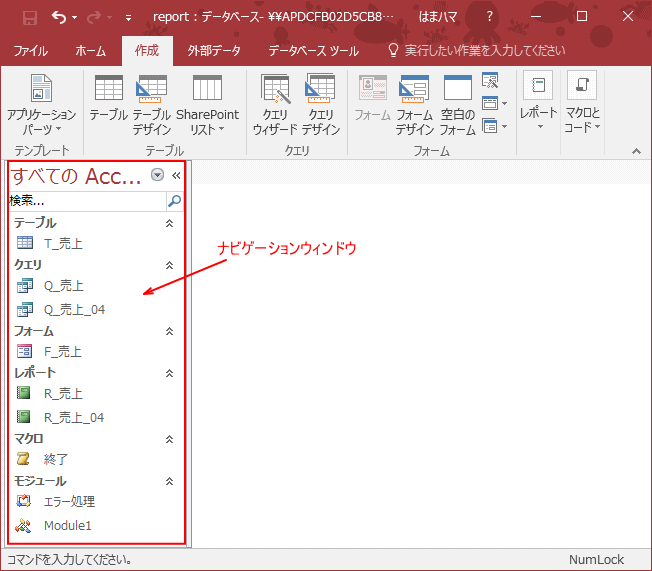Viewport: 652px width, 571px height.
Task: Collapse the クエリ group
Action: [x=169, y=265]
